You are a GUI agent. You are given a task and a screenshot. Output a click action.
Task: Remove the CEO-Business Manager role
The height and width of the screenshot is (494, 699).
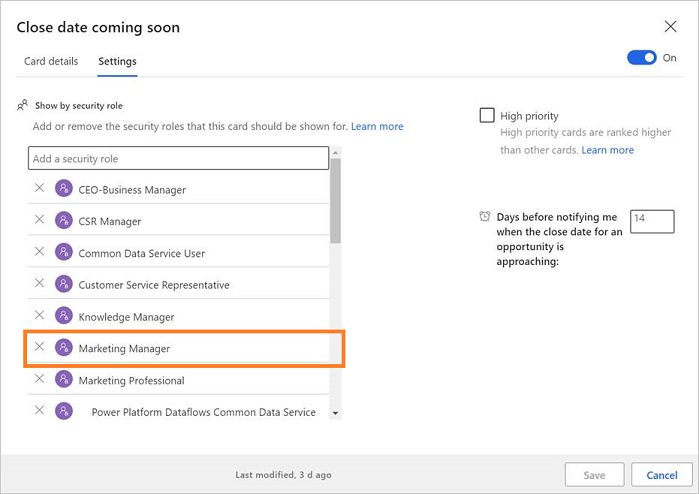40,188
